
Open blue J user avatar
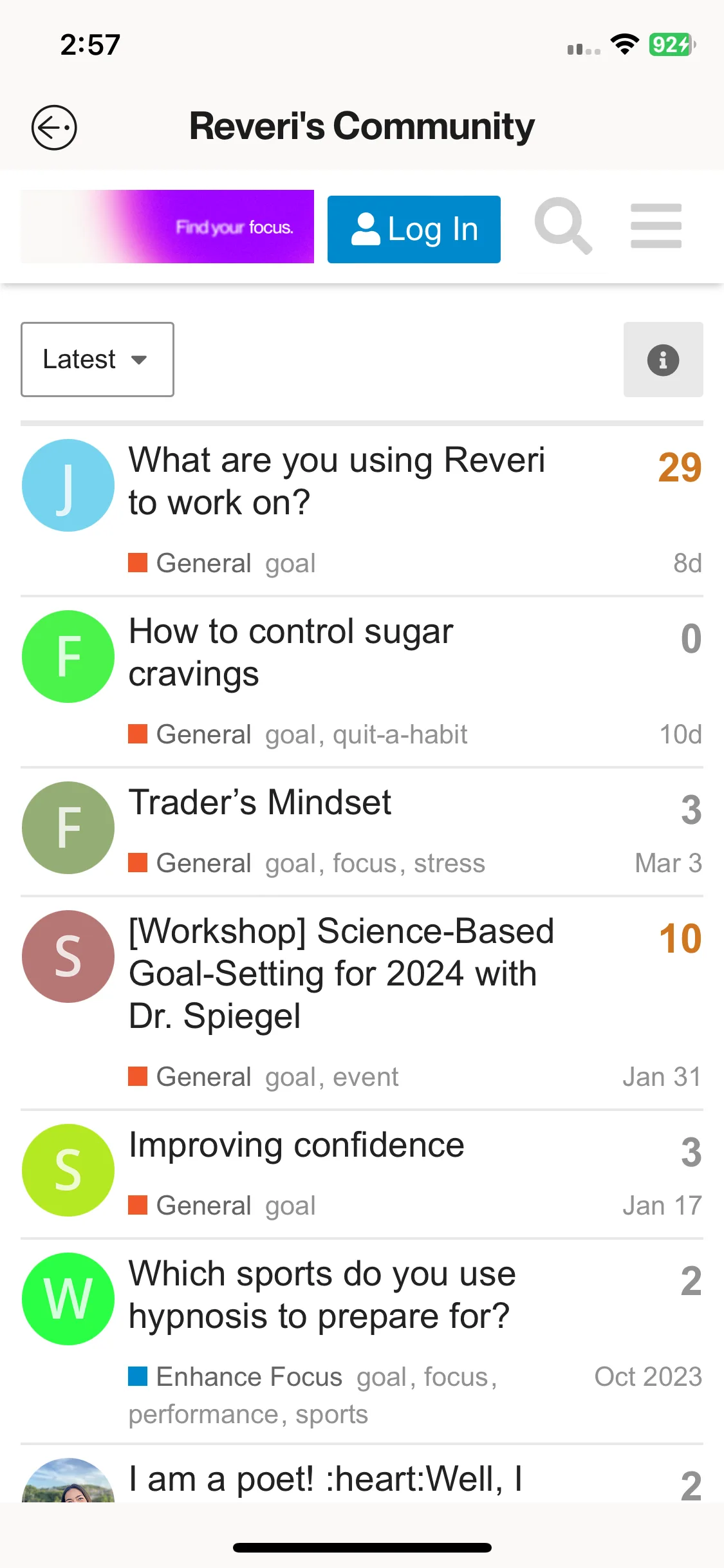(68, 485)
